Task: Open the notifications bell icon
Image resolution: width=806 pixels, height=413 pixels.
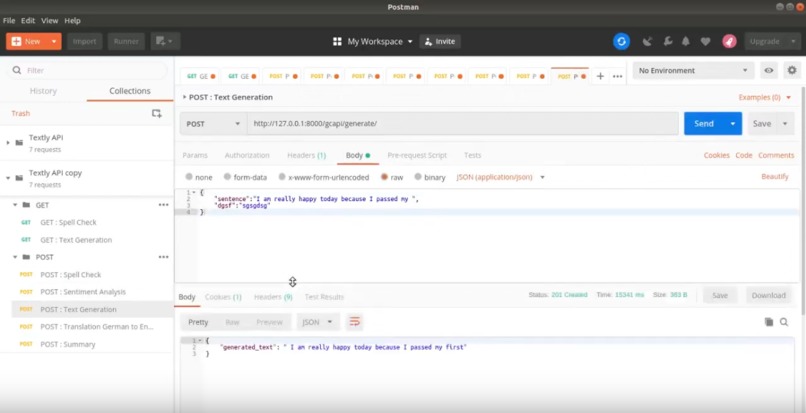Action: [x=686, y=42]
